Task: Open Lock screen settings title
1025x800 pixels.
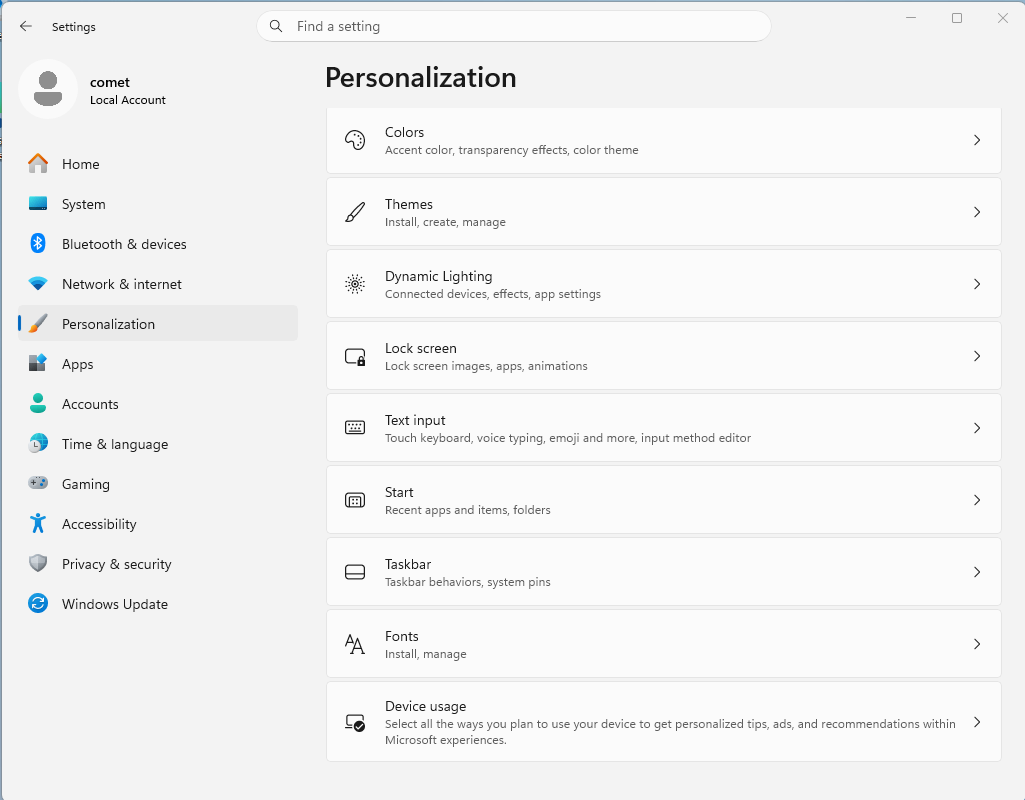Action: pos(420,348)
